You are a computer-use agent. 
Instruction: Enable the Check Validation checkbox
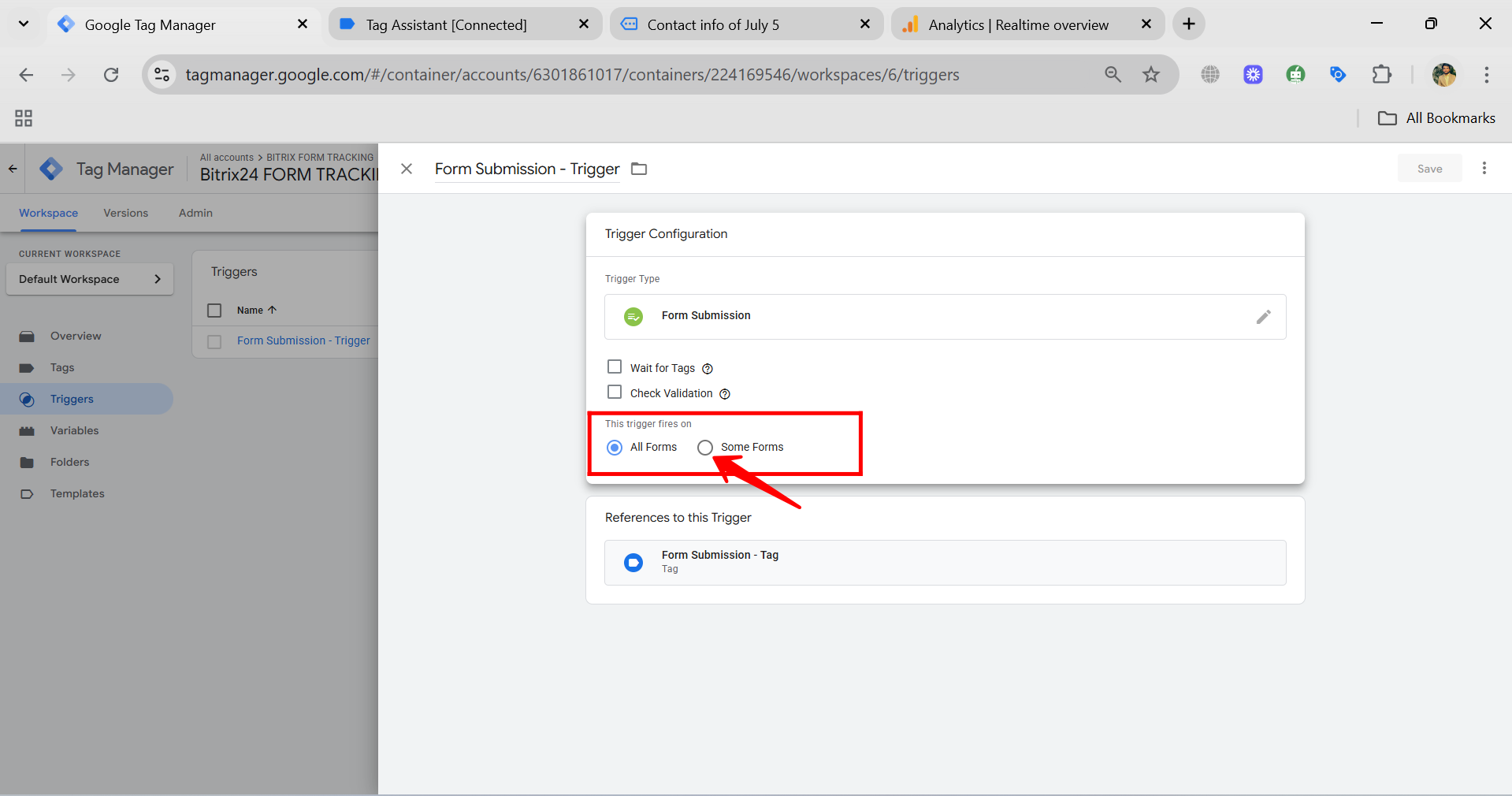click(x=615, y=392)
